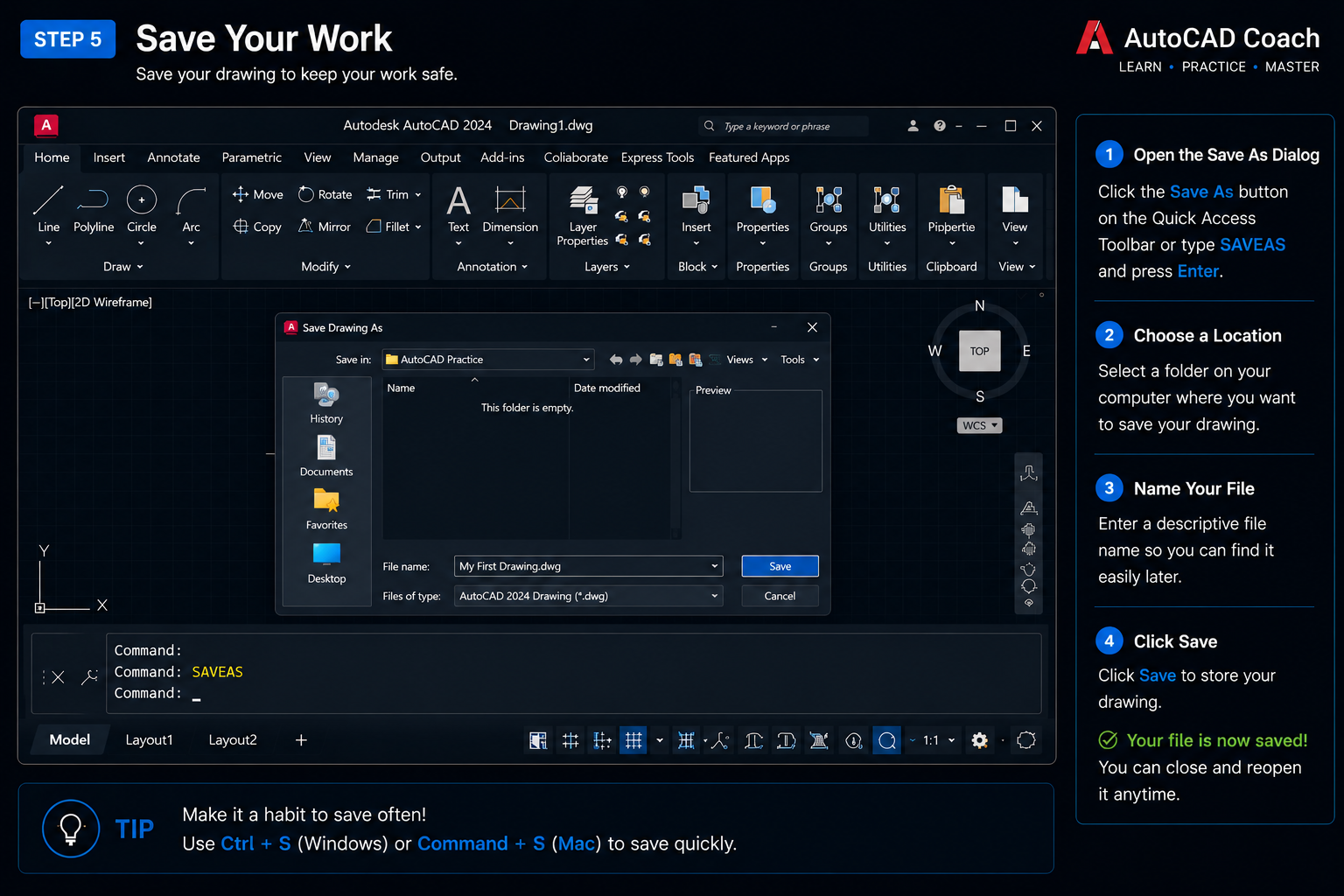This screenshot has height=896, width=1344.
Task: Select the Dimension tool
Action: click(x=510, y=210)
